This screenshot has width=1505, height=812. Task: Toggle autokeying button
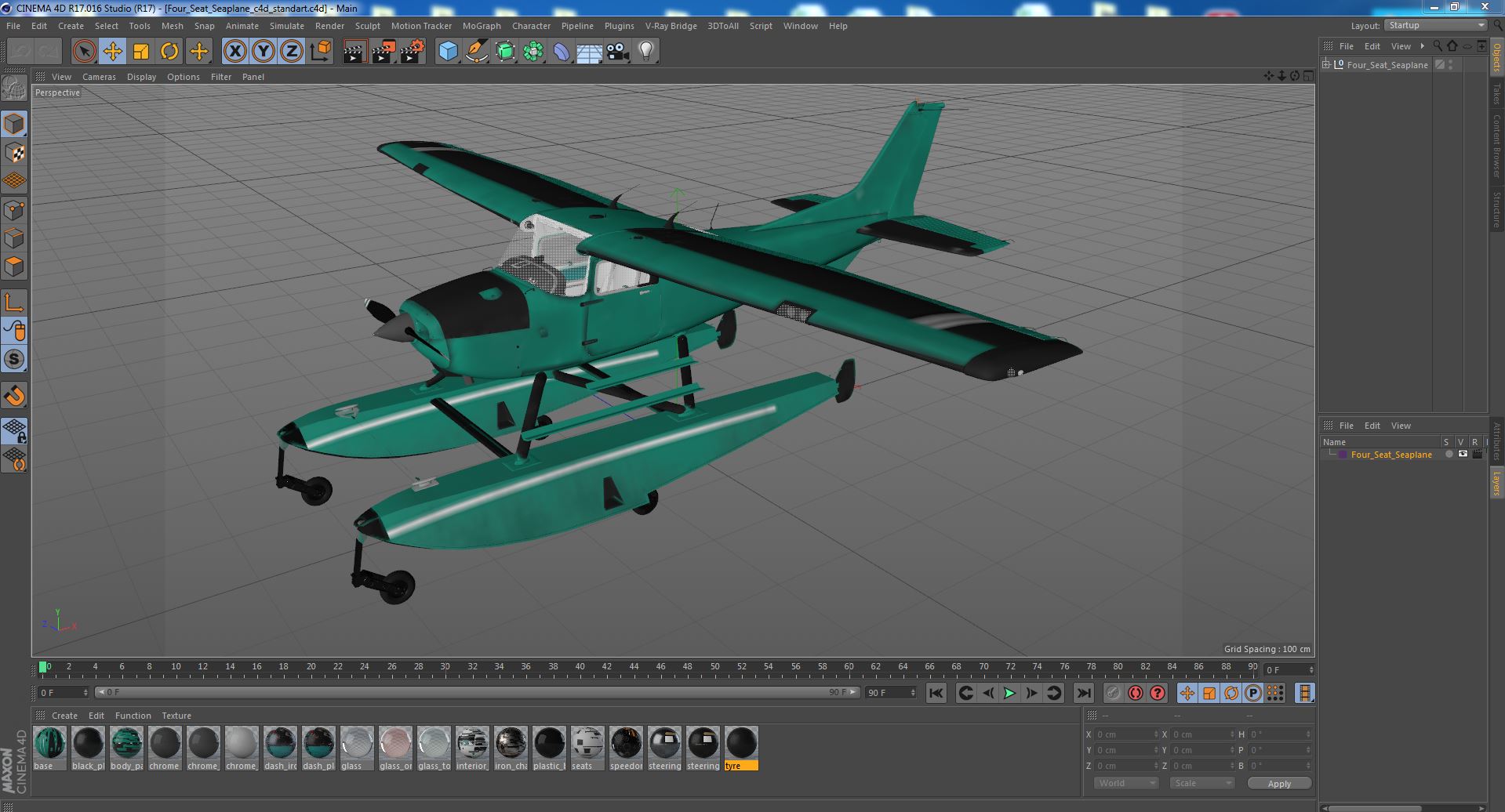click(x=1136, y=693)
